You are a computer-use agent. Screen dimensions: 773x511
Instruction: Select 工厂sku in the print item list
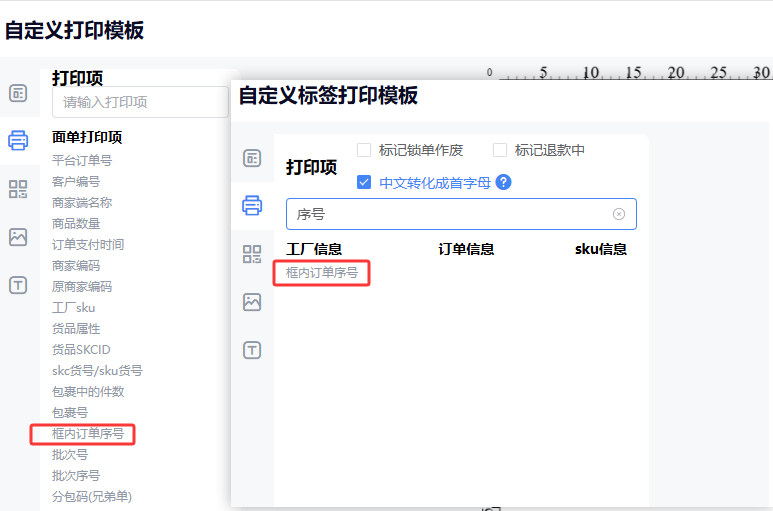click(x=73, y=307)
